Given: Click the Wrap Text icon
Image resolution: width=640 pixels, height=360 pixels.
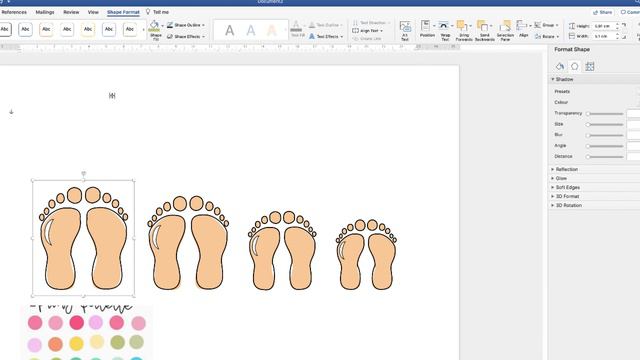Looking at the screenshot, I should [444, 26].
